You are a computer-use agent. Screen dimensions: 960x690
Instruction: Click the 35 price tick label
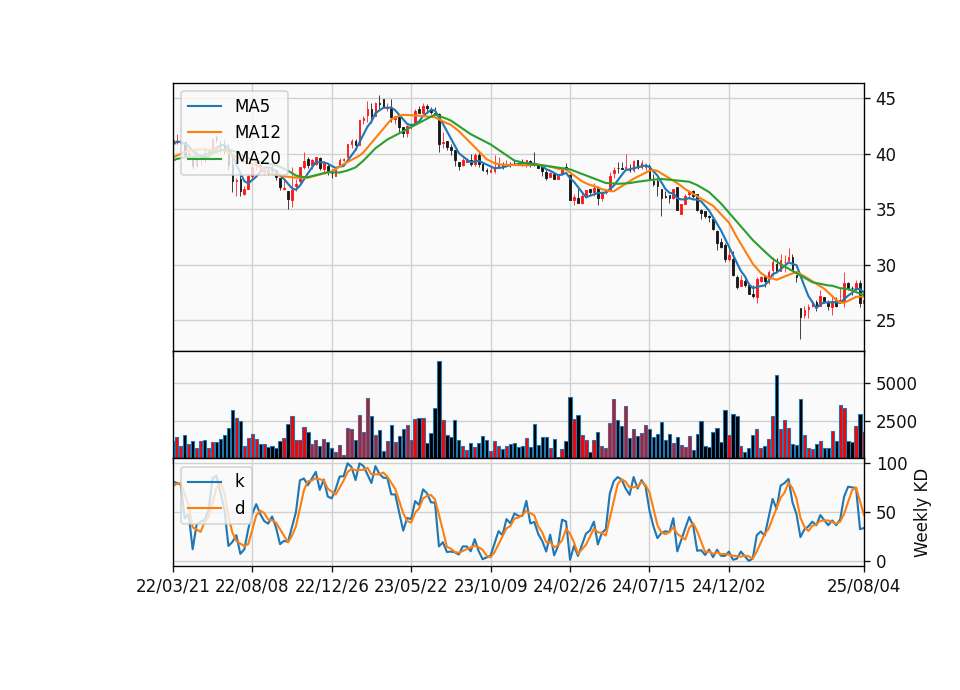tap(885, 210)
